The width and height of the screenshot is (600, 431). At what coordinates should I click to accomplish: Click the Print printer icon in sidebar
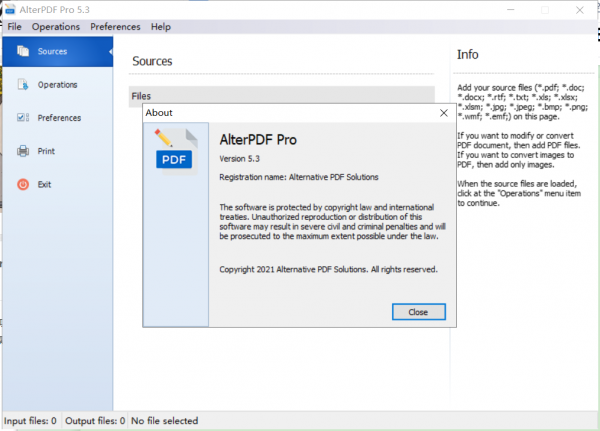tap(23, 152)
